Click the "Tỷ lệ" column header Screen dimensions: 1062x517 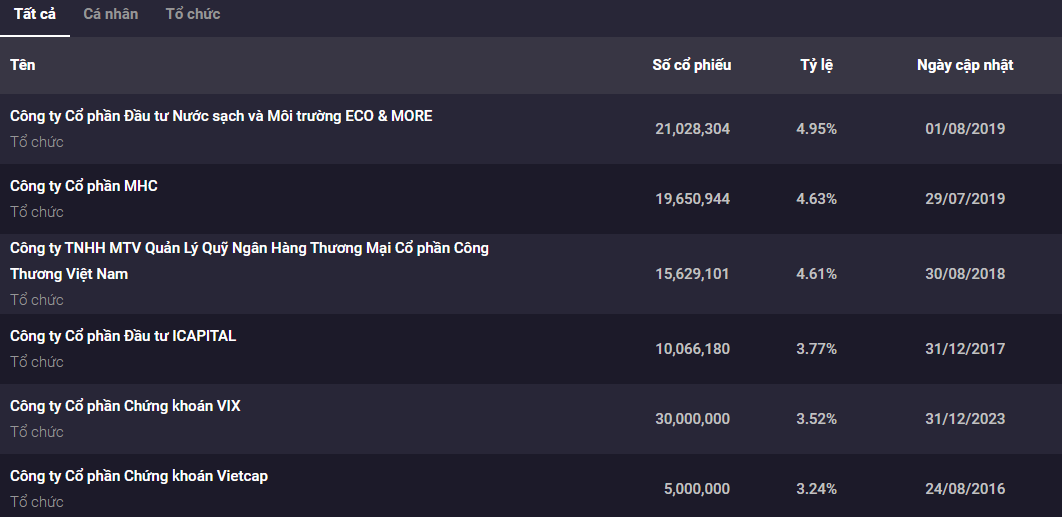816,65
